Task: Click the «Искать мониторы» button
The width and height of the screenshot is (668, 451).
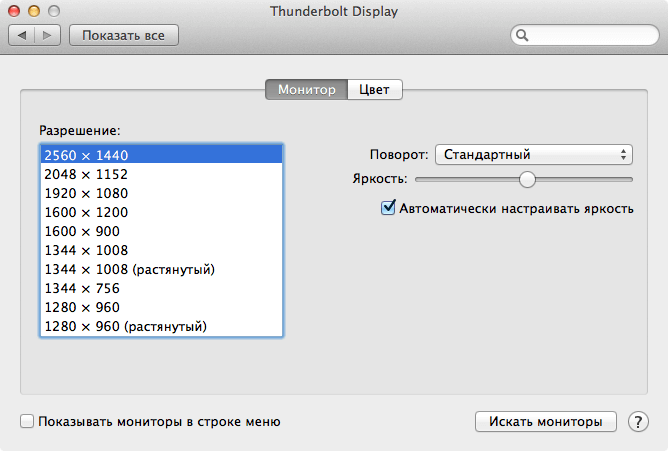Action: coord(546,422)
